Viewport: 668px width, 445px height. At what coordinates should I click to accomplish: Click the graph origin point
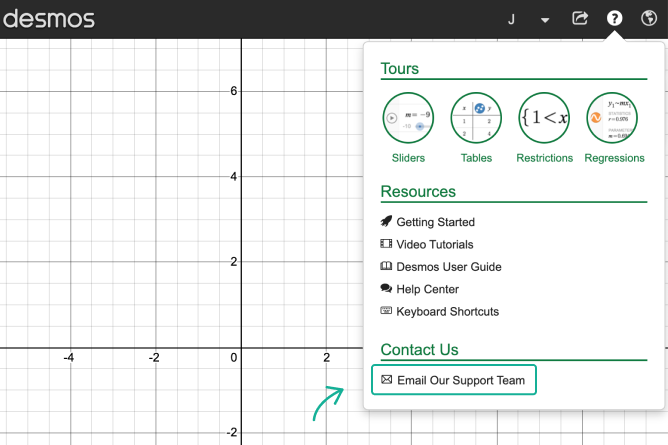pos(241,348)
